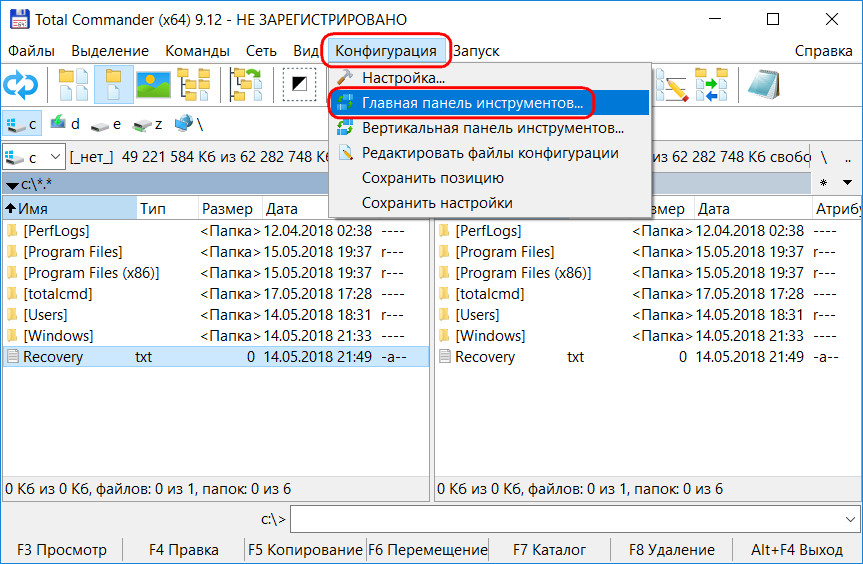
Task: Expand the command line history dropdown
Action: 848,519
